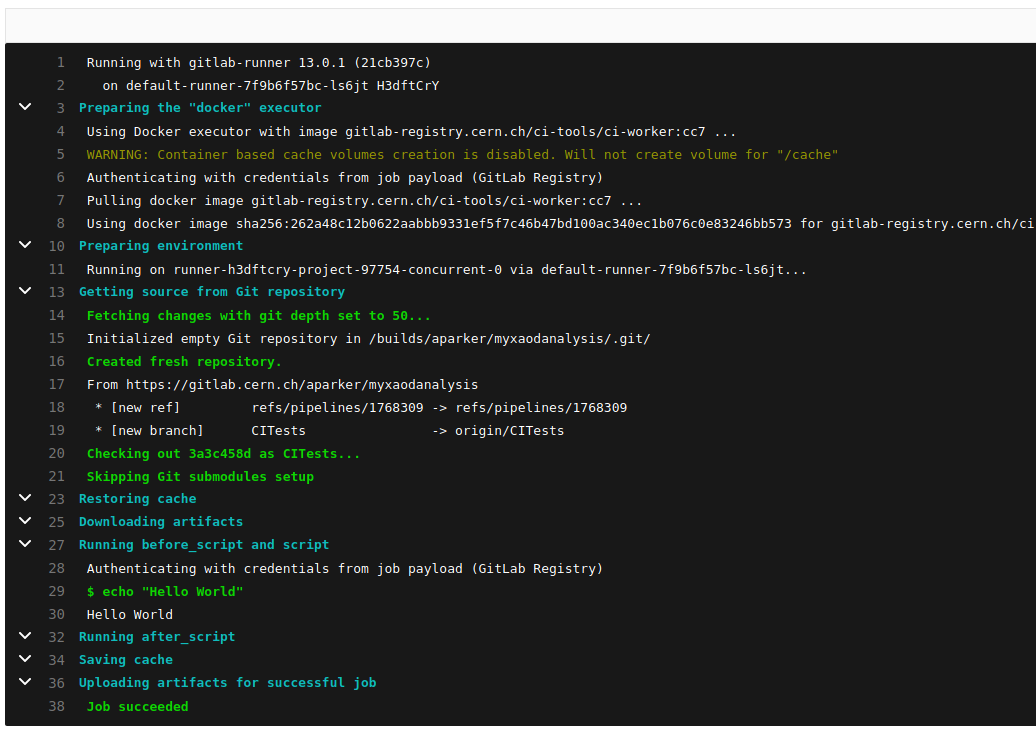Viewport: 1036px width, 747px height.
Task: Toggle the Saving cache section chevron
Action: coord(25,659)
